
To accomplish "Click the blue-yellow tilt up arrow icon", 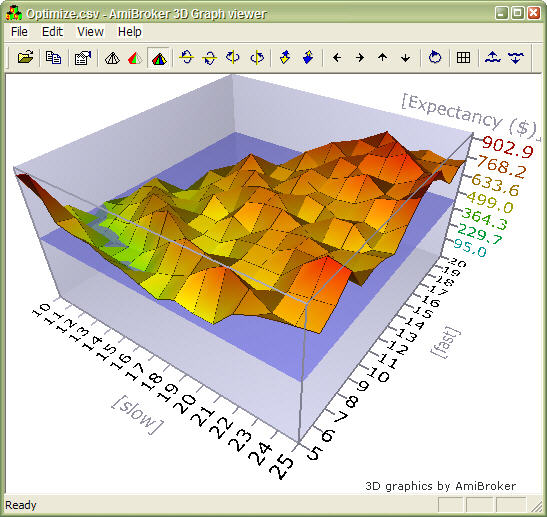I will coord(285,57).
